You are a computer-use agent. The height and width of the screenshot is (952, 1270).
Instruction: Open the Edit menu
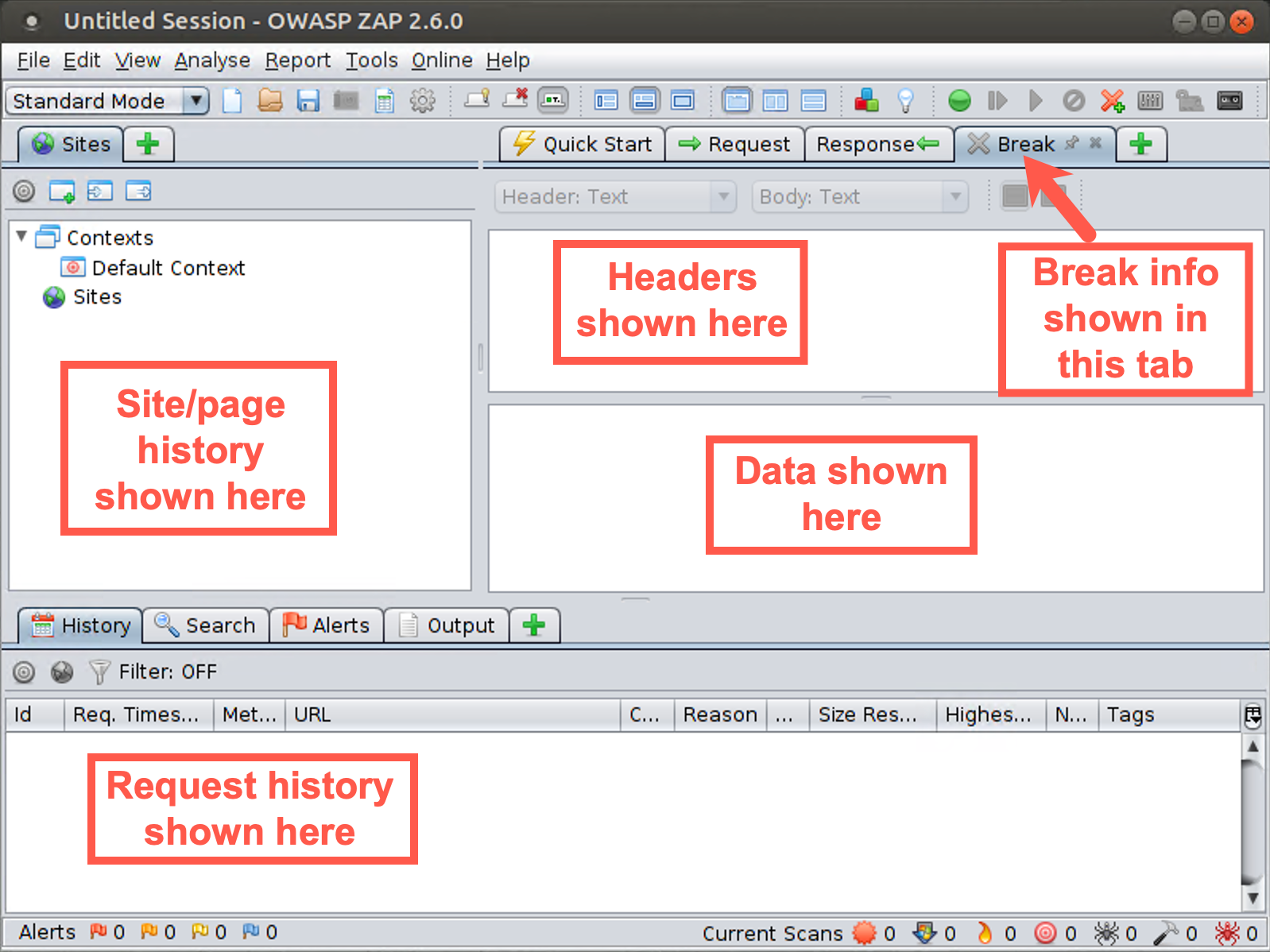point(82,60)
